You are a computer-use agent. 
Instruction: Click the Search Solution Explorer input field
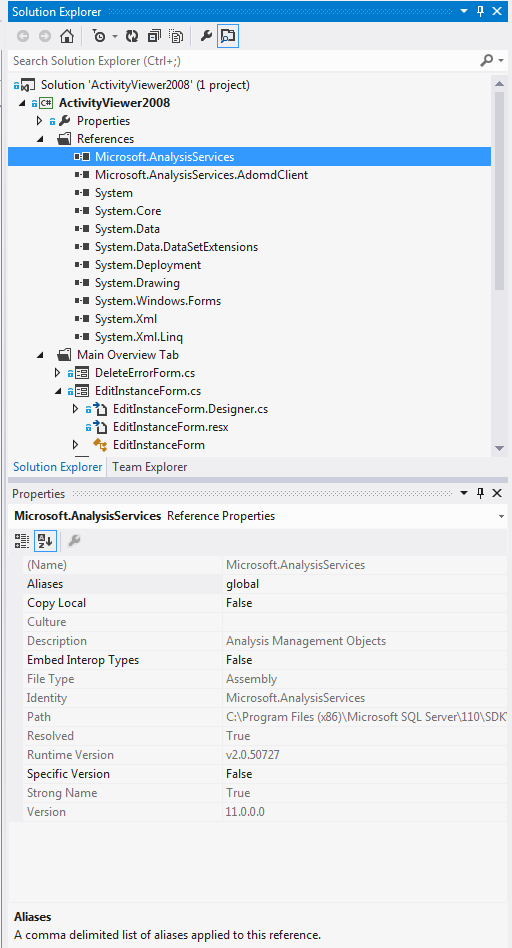243,60
